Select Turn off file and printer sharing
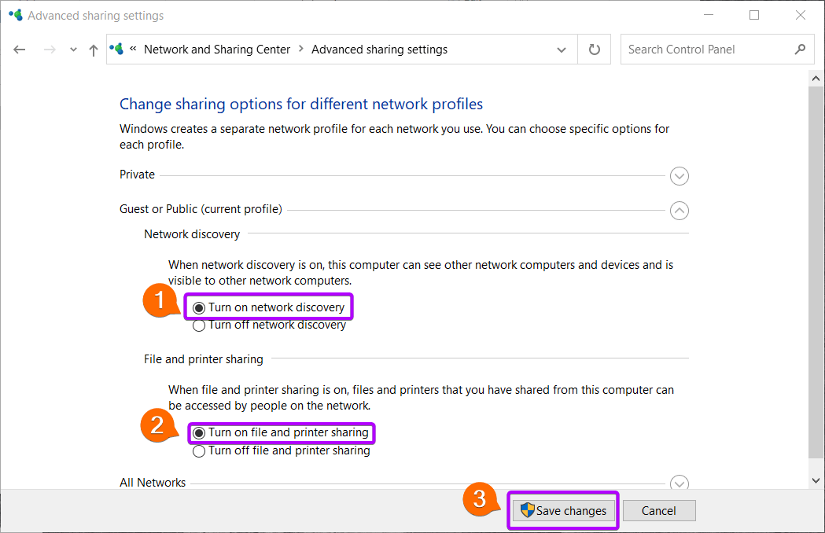This screenshot has height=533, width=825. point(281,451)
